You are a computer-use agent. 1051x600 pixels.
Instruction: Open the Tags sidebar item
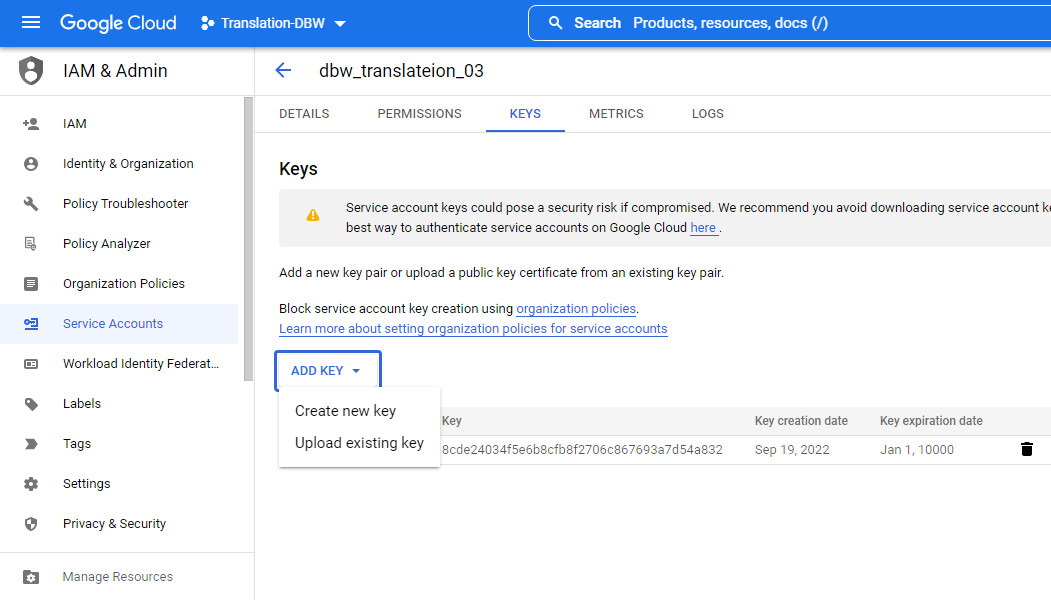[119, 444]
